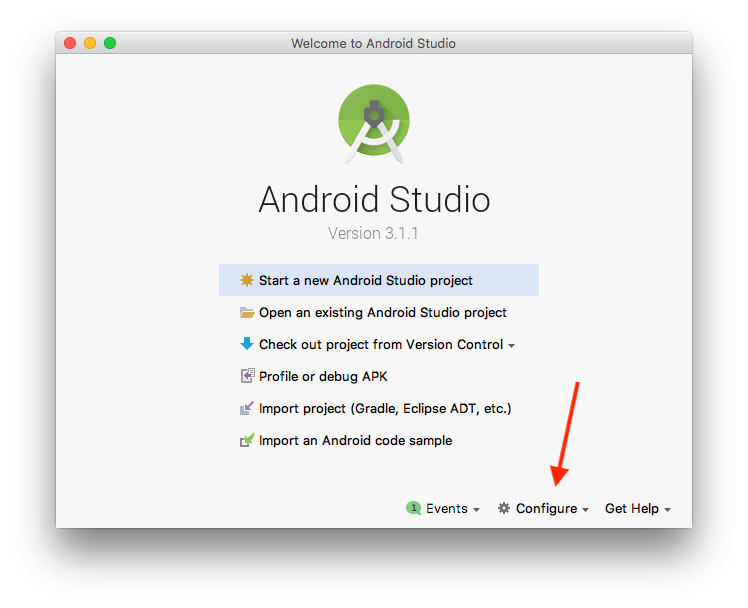Click the Import project arrow icon

(247, 408)
